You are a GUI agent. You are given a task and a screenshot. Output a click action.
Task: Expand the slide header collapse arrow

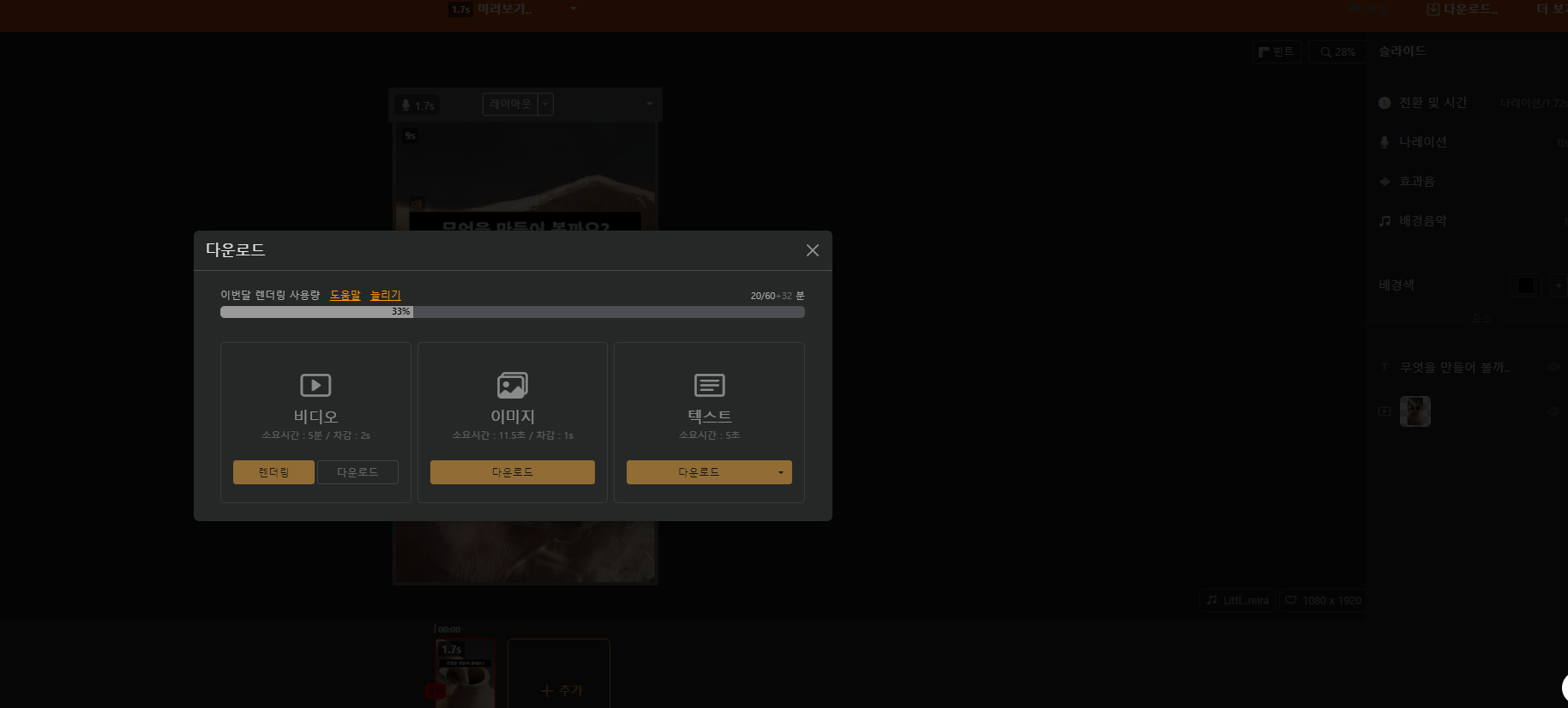point(649,104)
